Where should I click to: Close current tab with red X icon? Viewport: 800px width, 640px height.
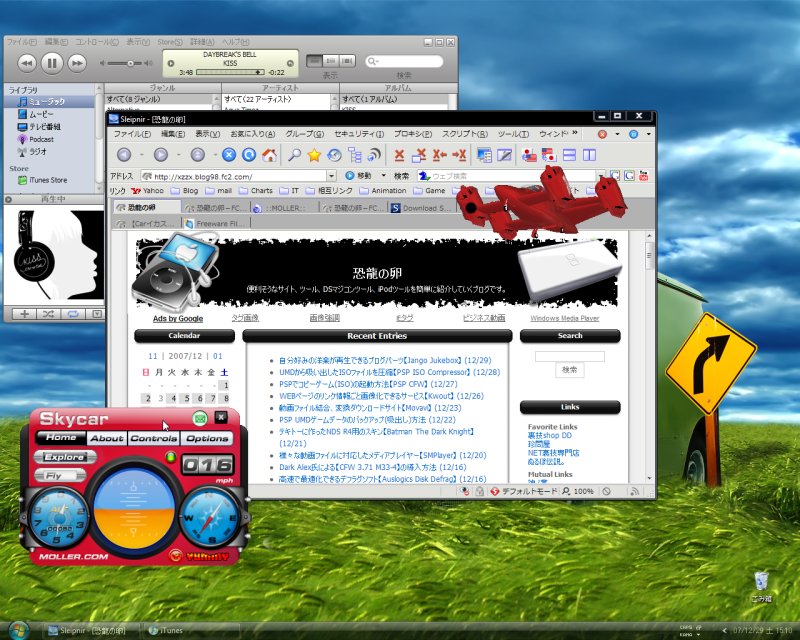pos(399,155)
